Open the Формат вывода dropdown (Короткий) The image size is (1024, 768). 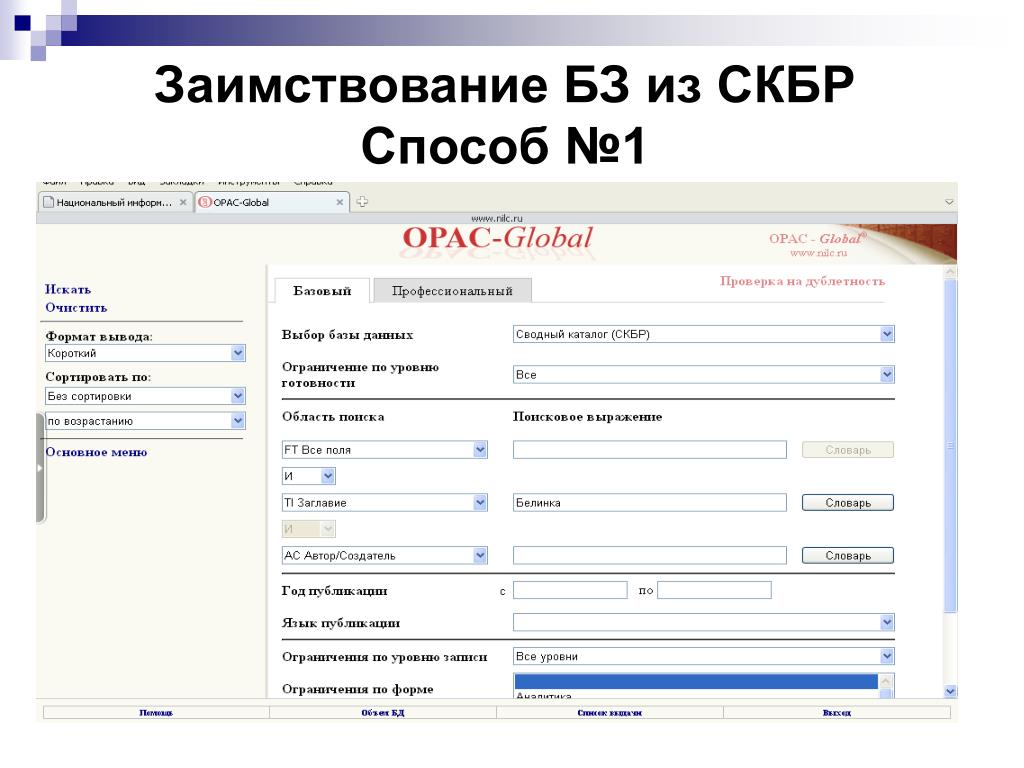pyautogui.click(x=145, y=353)
